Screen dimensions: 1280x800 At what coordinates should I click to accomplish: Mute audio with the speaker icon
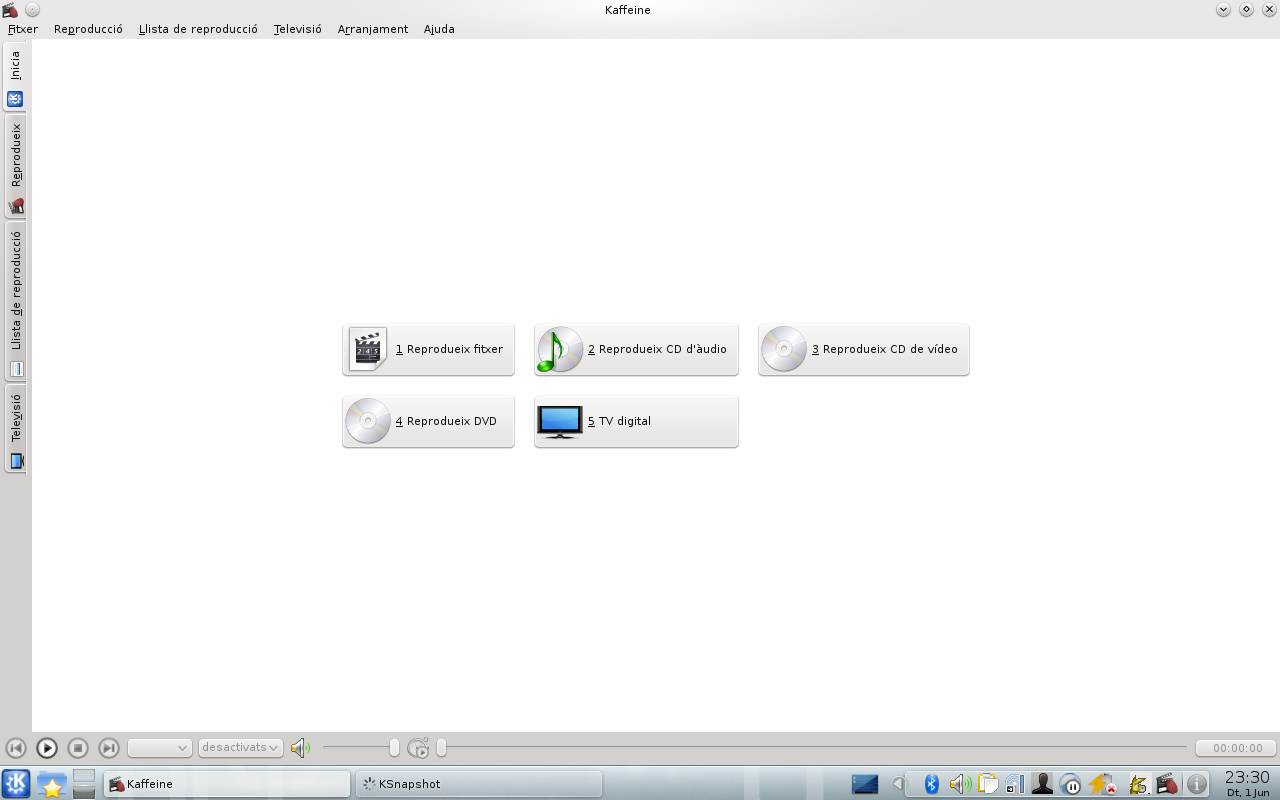pos(300,748)
